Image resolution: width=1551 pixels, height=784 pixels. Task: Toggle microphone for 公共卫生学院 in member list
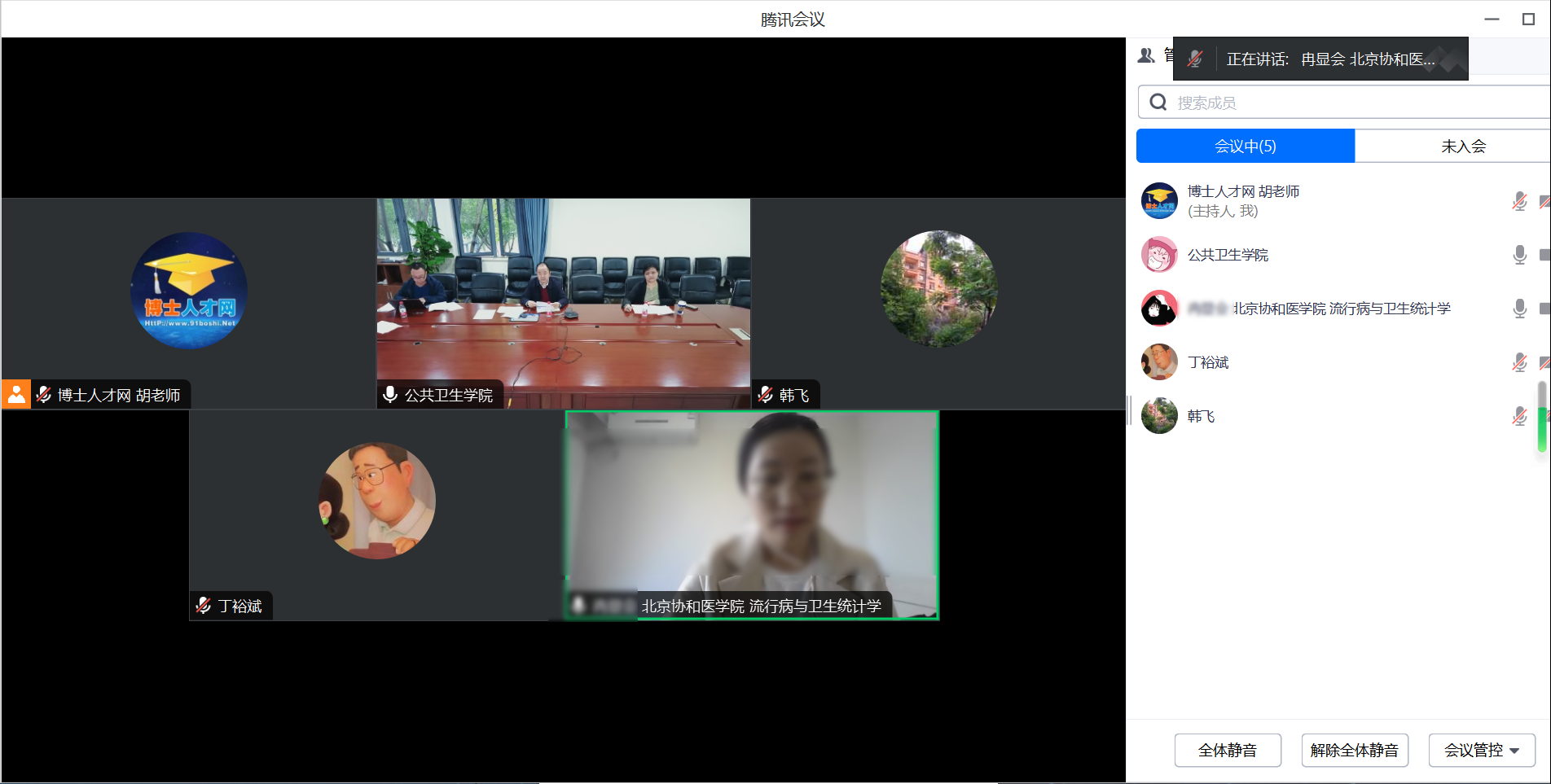tap(1519, 255)
